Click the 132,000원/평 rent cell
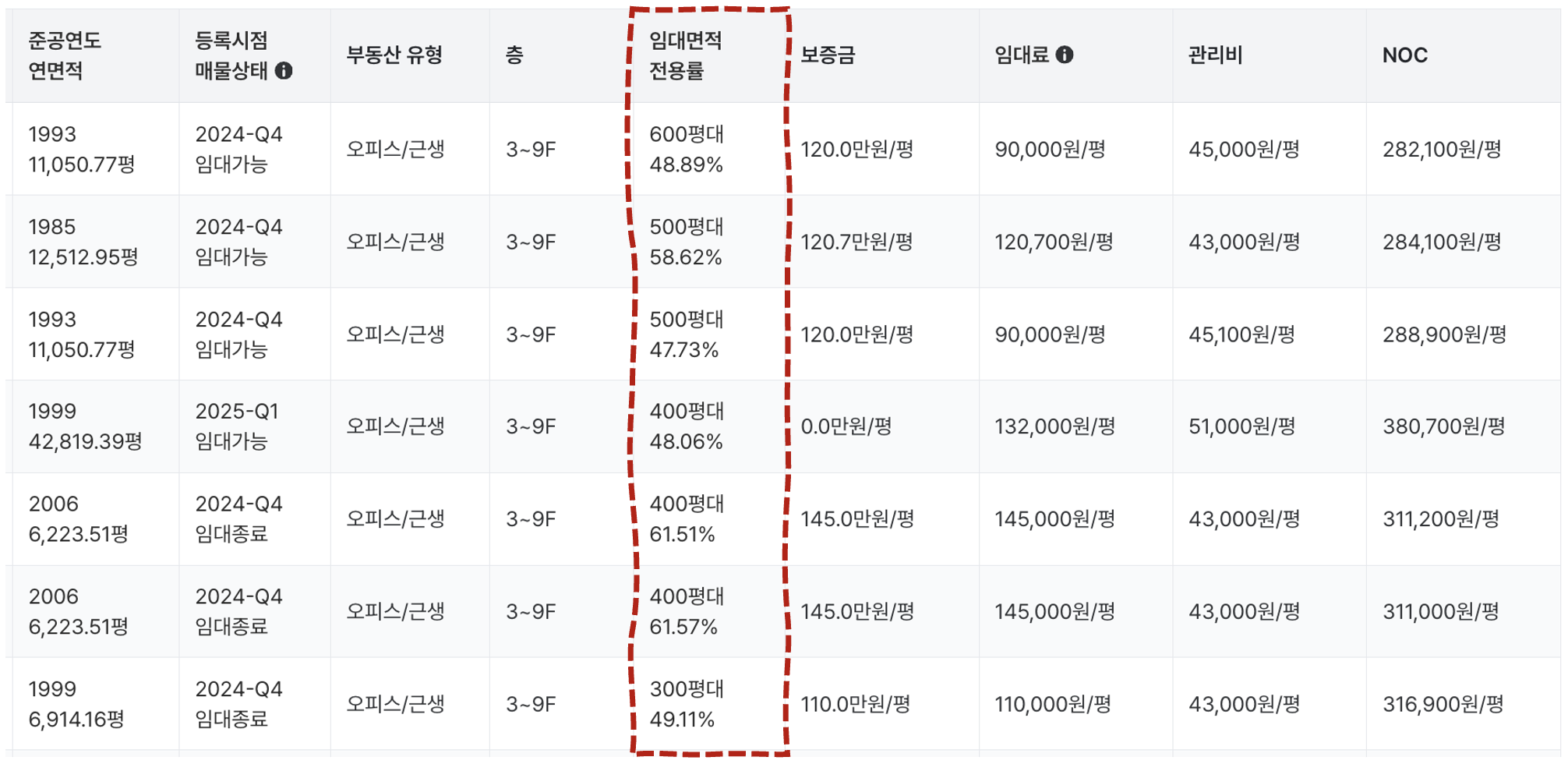Image resolution: width=1568 pixels, height=764 pixels. (1054, 426)
